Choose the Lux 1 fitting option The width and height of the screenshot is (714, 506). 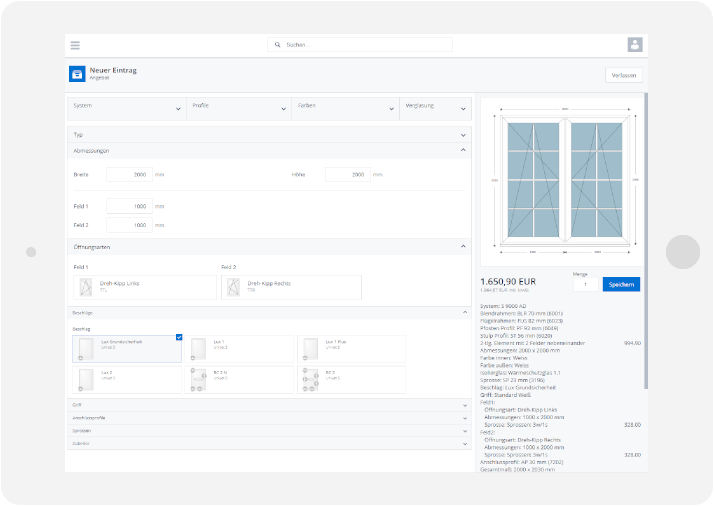pyautogui.click(x=240, y=348)
